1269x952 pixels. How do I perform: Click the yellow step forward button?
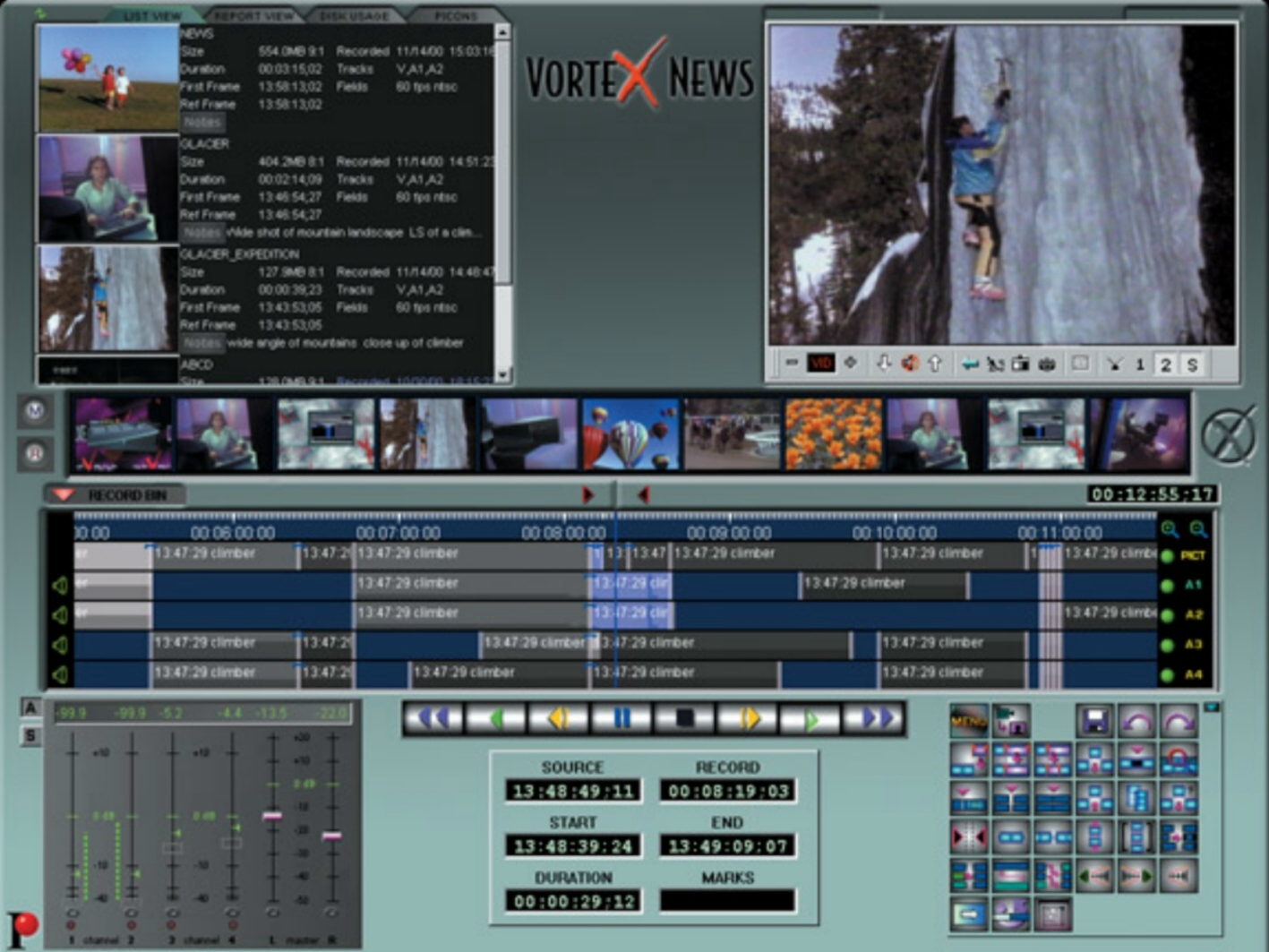(x=748, y=718)
